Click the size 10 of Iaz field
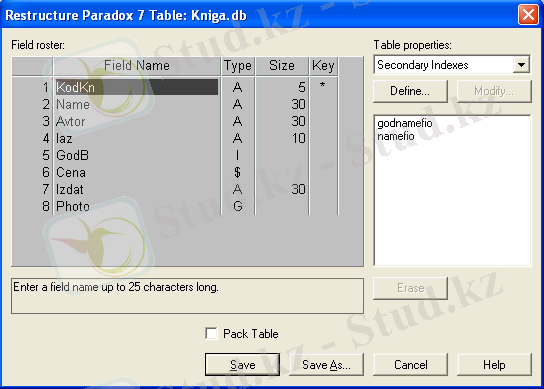The image size is (544, 389). tap(298, 138)
